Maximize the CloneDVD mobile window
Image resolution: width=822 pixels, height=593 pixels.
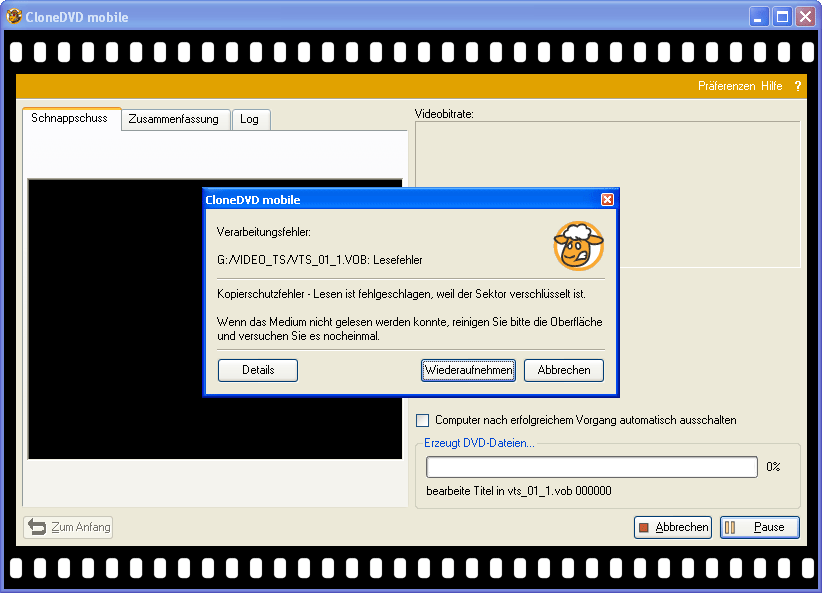[782, 17]
